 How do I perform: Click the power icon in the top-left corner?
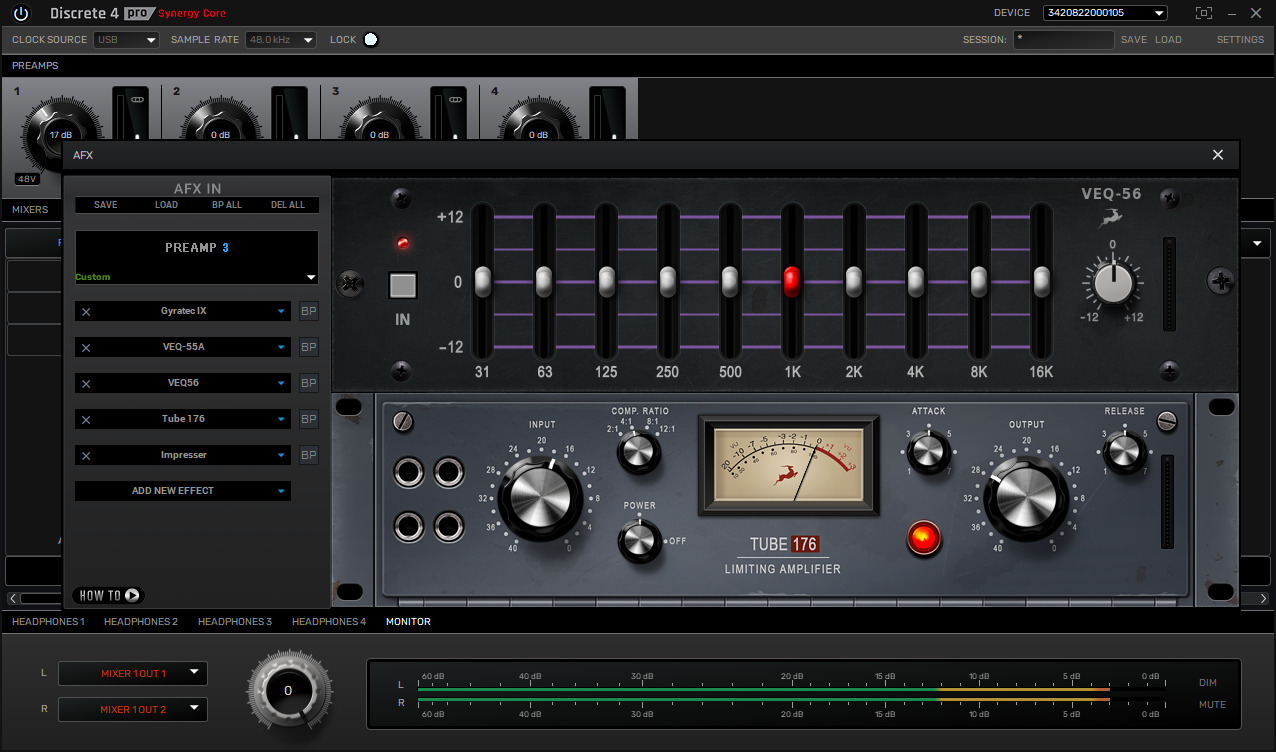coord(21,14)
